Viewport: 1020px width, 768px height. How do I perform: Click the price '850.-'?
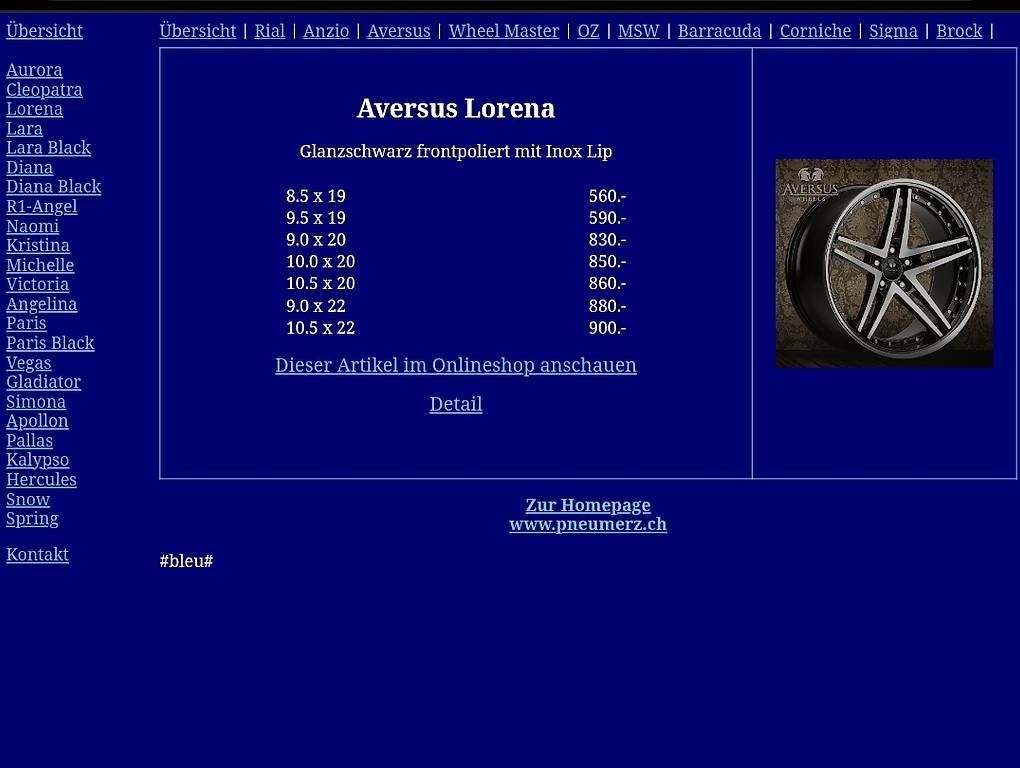coord(607,262)
